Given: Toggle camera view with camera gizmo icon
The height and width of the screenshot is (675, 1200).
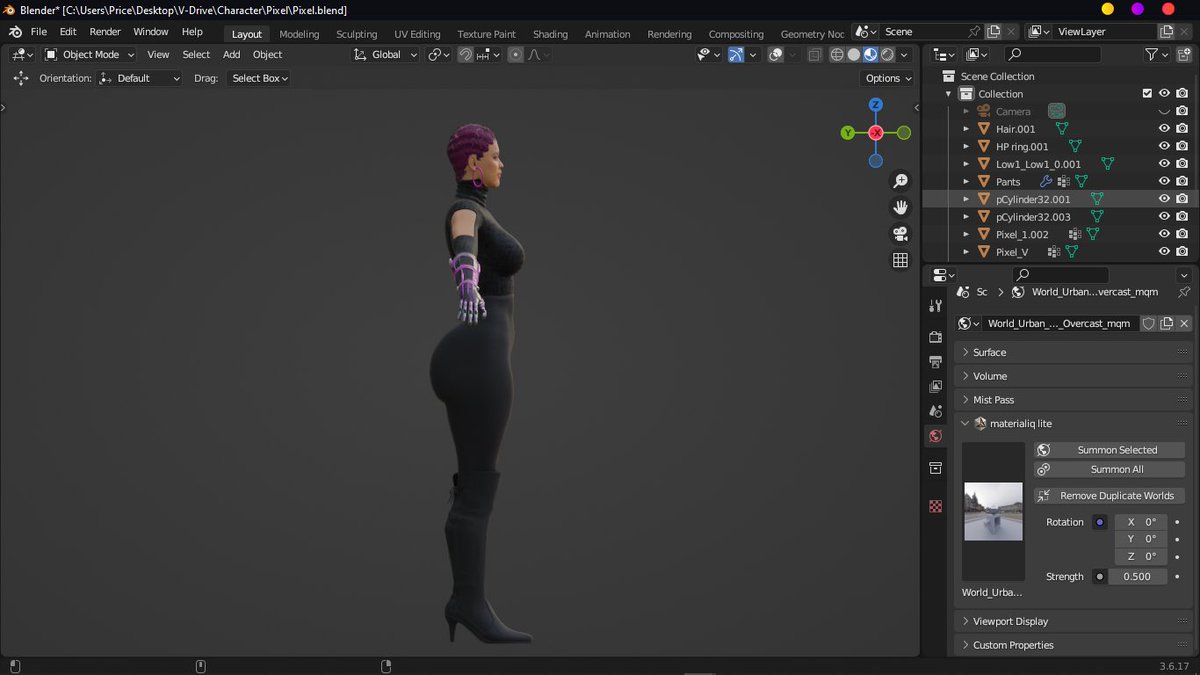Looking at the screenshot, I should pyautogui.click(x=900, y=233).
